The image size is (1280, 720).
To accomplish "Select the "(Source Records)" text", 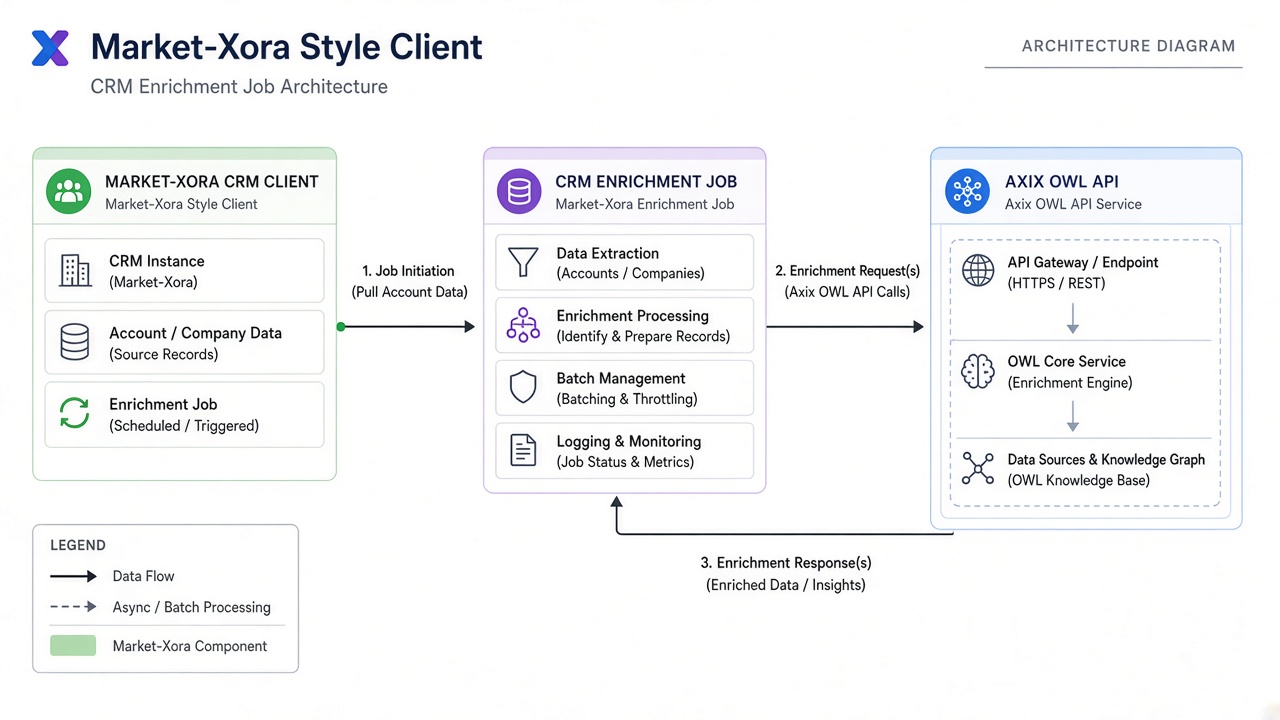I will click(x=163, y=354).
